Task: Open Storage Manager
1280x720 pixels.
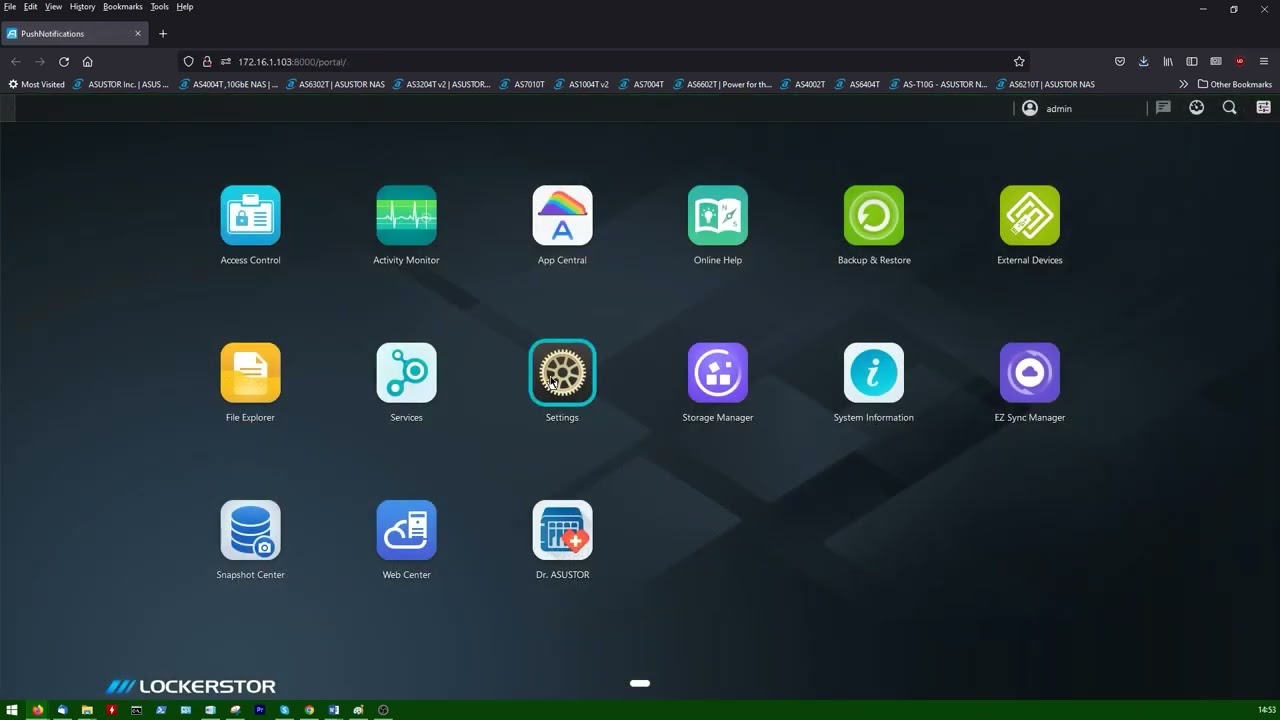Action: pos(718,373)
